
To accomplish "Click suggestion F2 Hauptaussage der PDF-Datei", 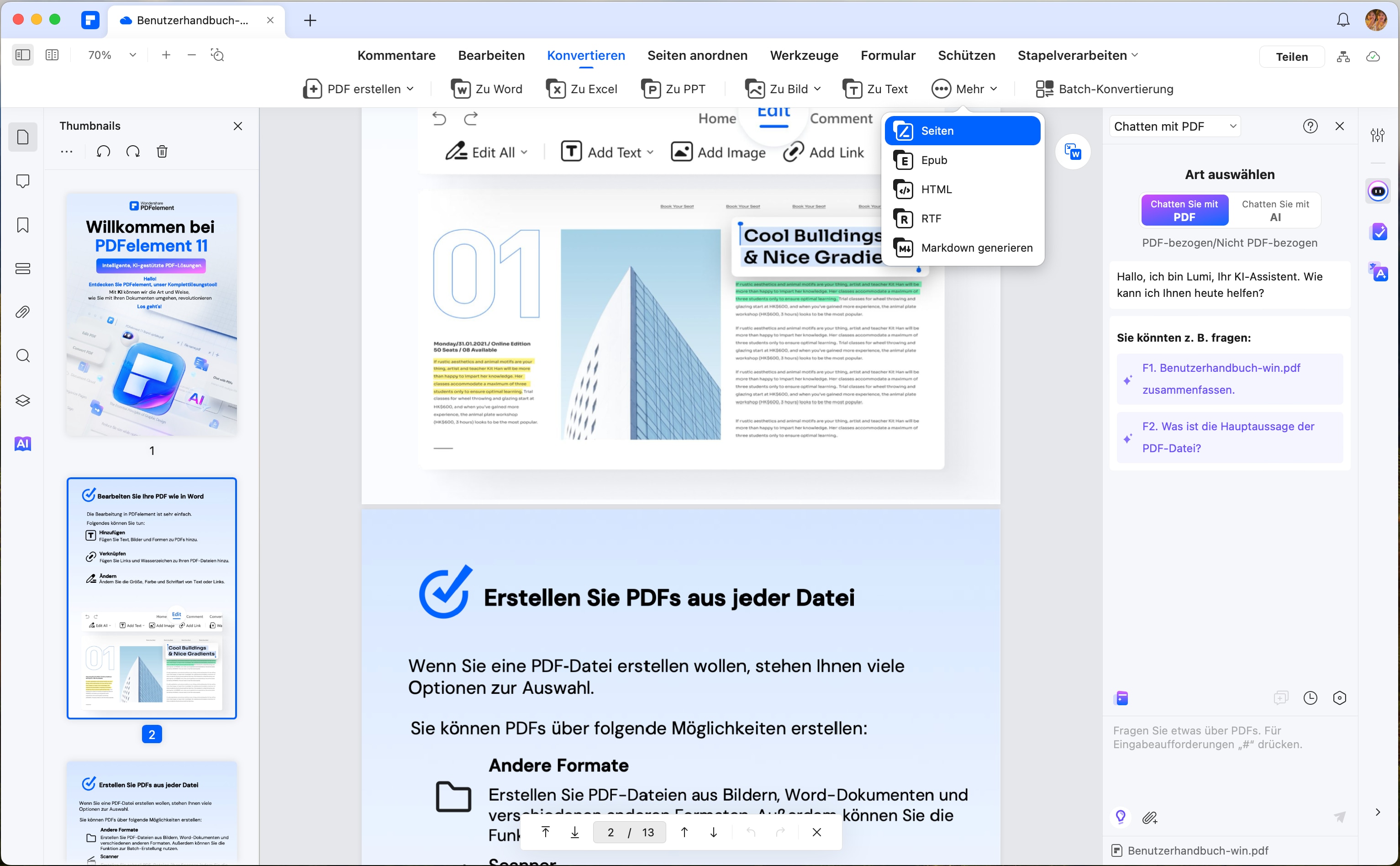I will 1229,438.
